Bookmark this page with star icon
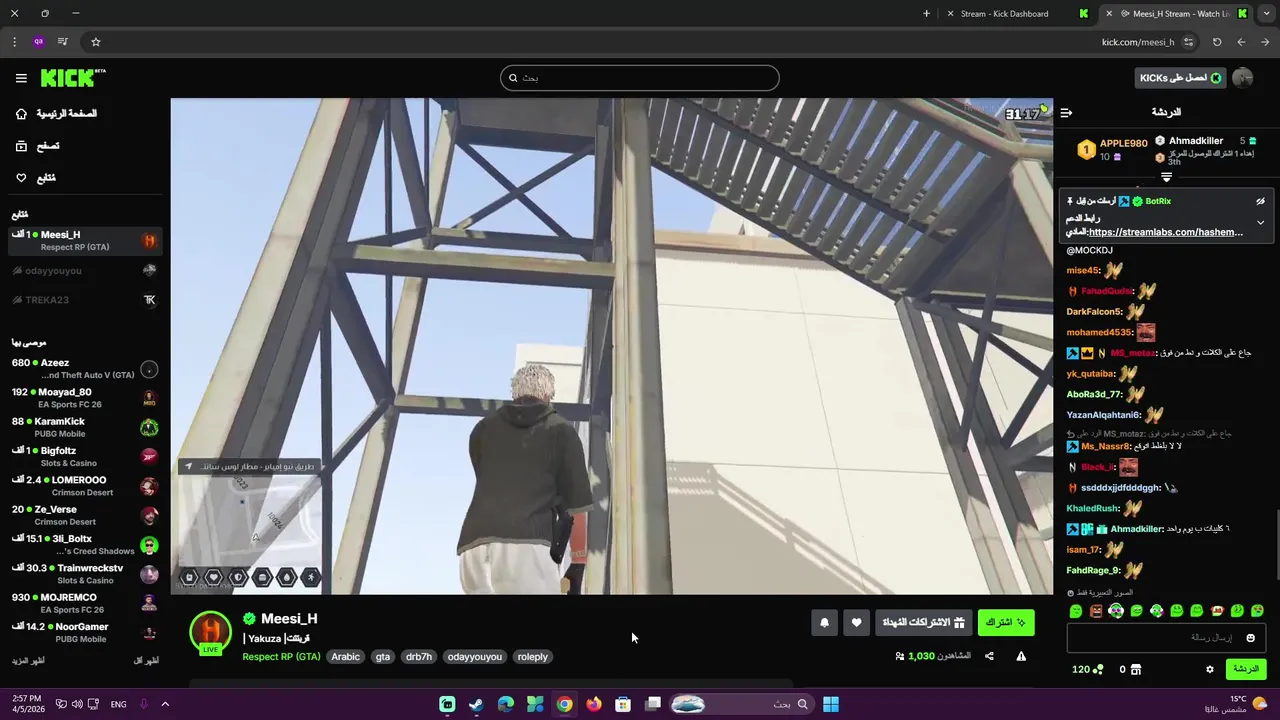Viewport: 1280px width, 720px height. [96, 42]
